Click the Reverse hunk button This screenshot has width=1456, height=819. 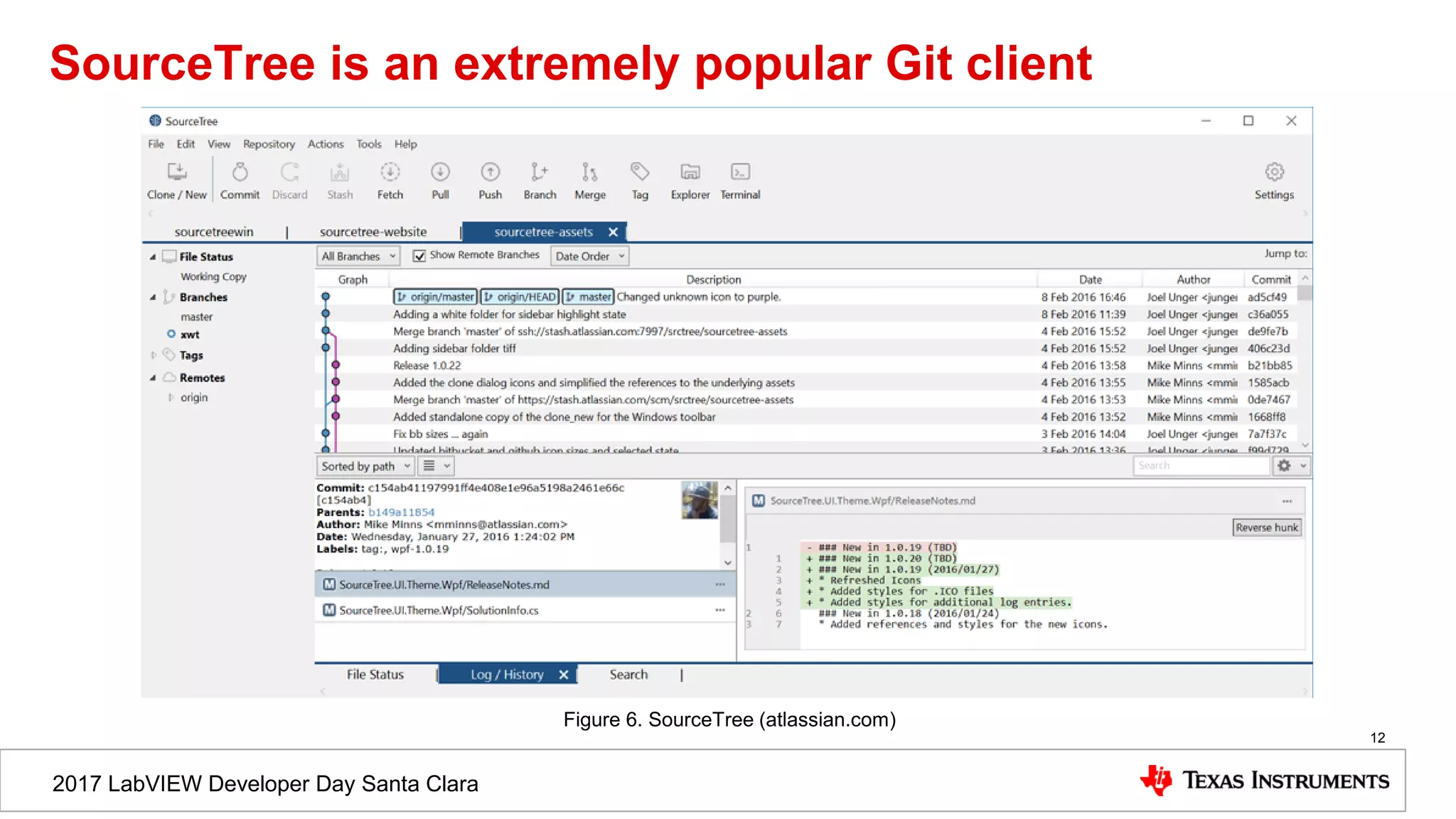[x=1267, y=528]
